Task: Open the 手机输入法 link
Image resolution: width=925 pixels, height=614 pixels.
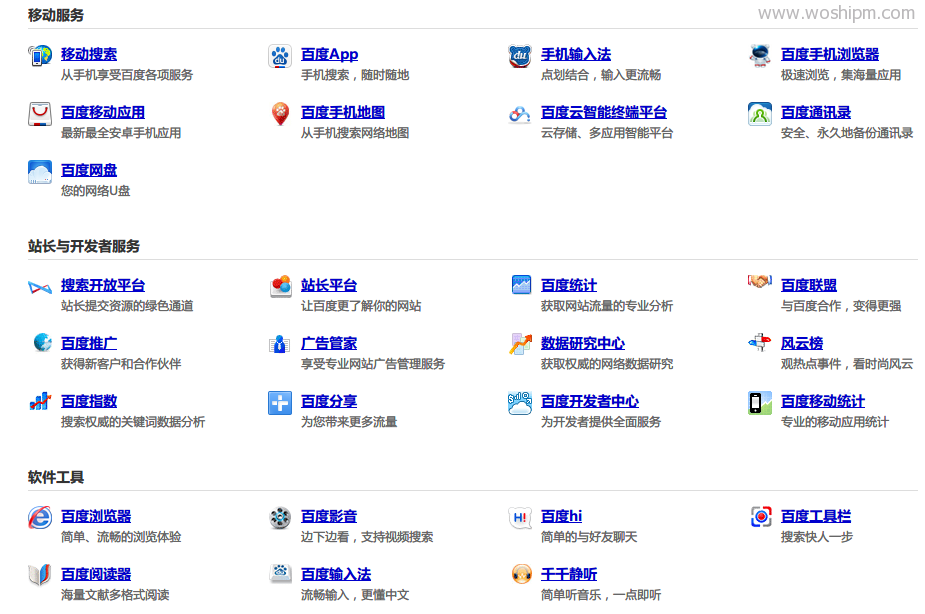Action: pos(576,54)
